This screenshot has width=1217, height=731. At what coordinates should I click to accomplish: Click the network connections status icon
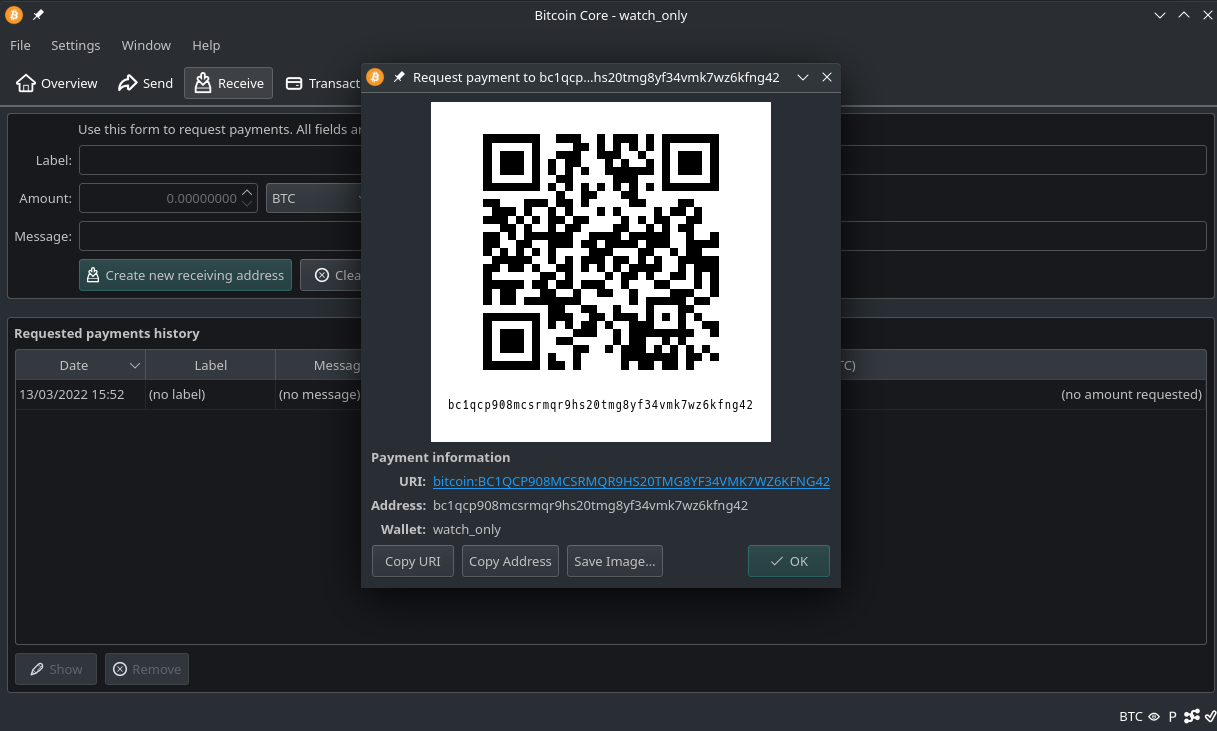click(1192, 716)
